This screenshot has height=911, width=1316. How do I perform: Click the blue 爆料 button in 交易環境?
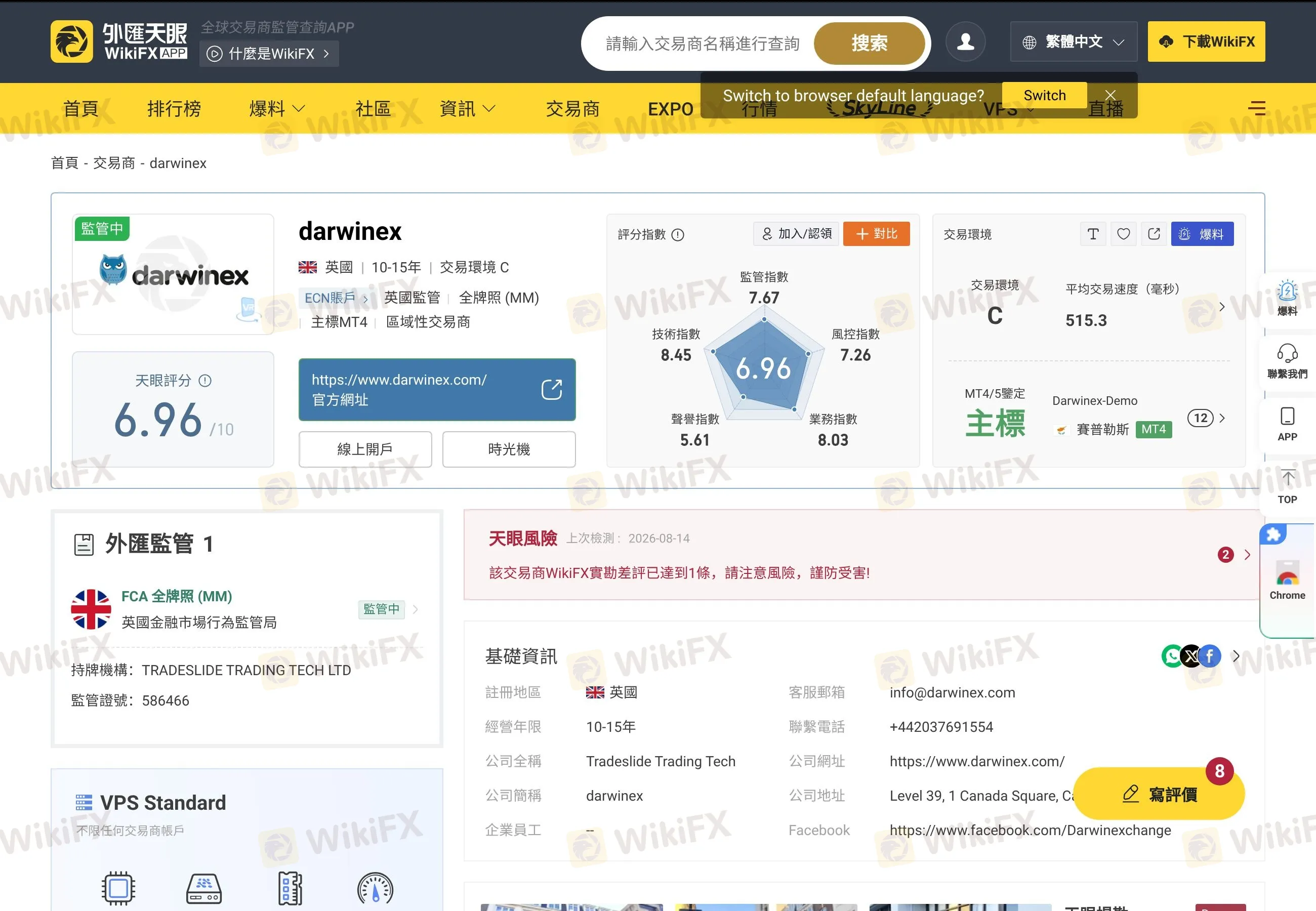(x=1203, y=234)
